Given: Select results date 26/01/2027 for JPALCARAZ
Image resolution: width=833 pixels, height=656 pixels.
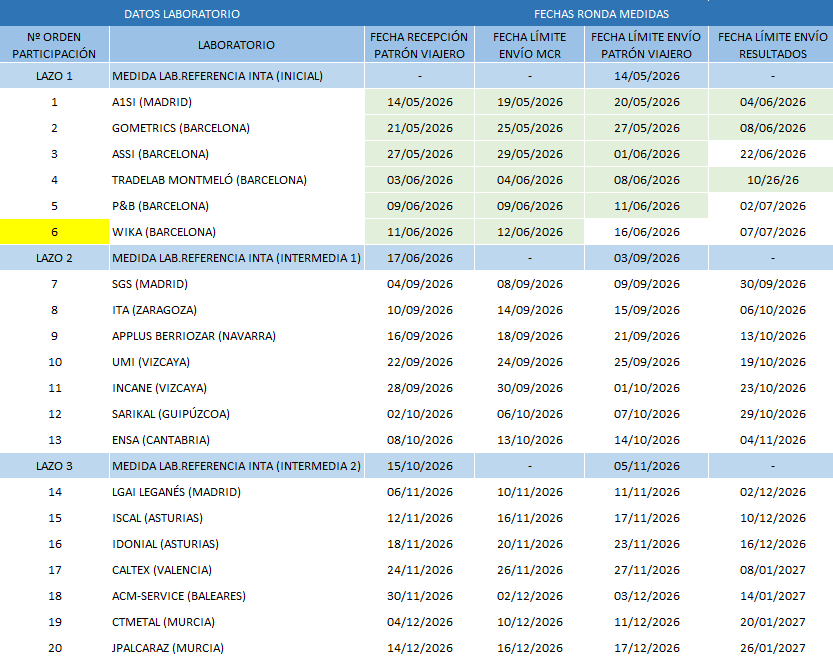Looking at the screenshot, I should pos(772,648).
